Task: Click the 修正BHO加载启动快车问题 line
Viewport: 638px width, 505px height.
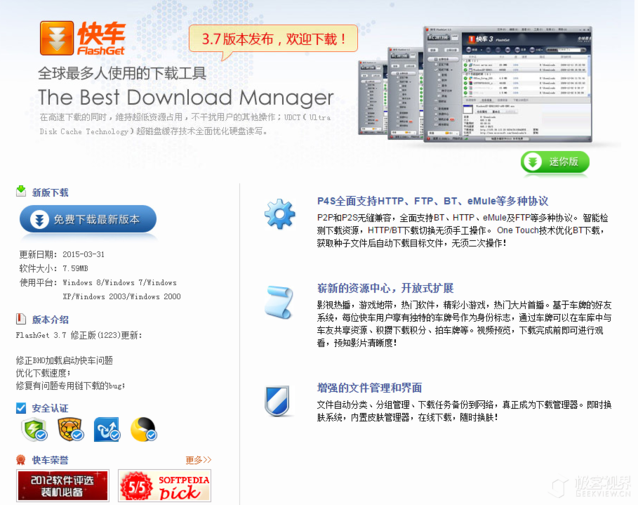Action: point(64,361)
